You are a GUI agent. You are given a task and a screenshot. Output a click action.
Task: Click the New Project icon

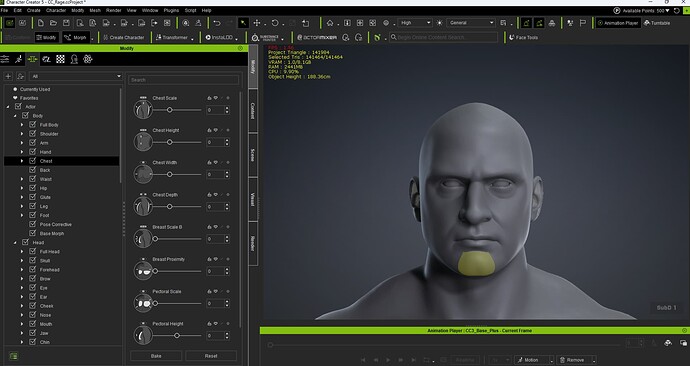pyautogui.click(x=40, y=23)
